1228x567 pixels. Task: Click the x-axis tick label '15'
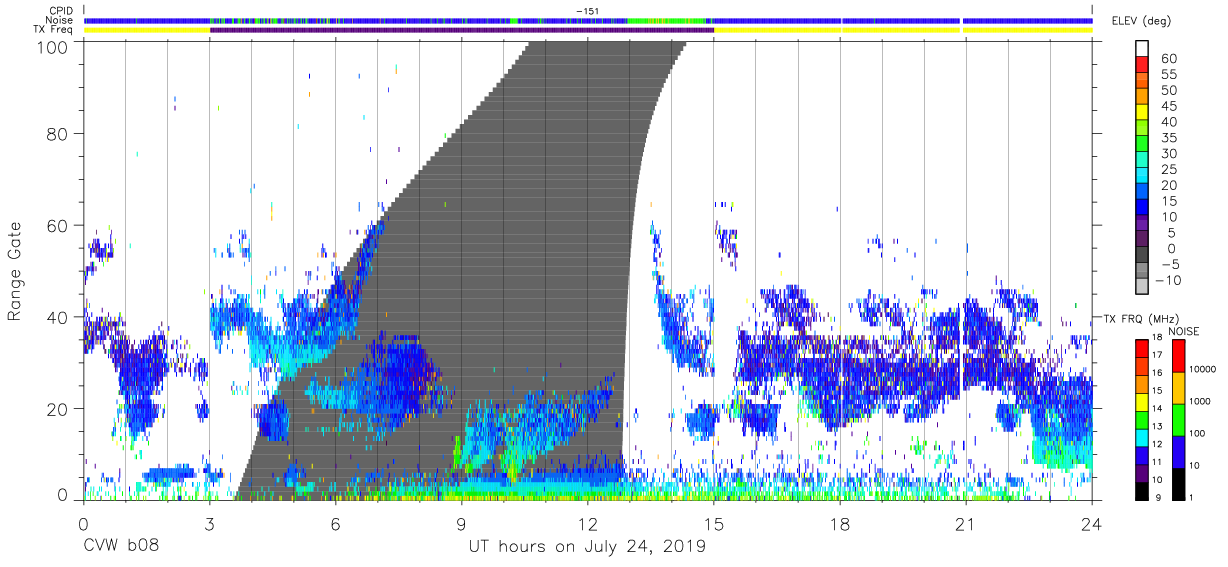(x=713, y=525)
